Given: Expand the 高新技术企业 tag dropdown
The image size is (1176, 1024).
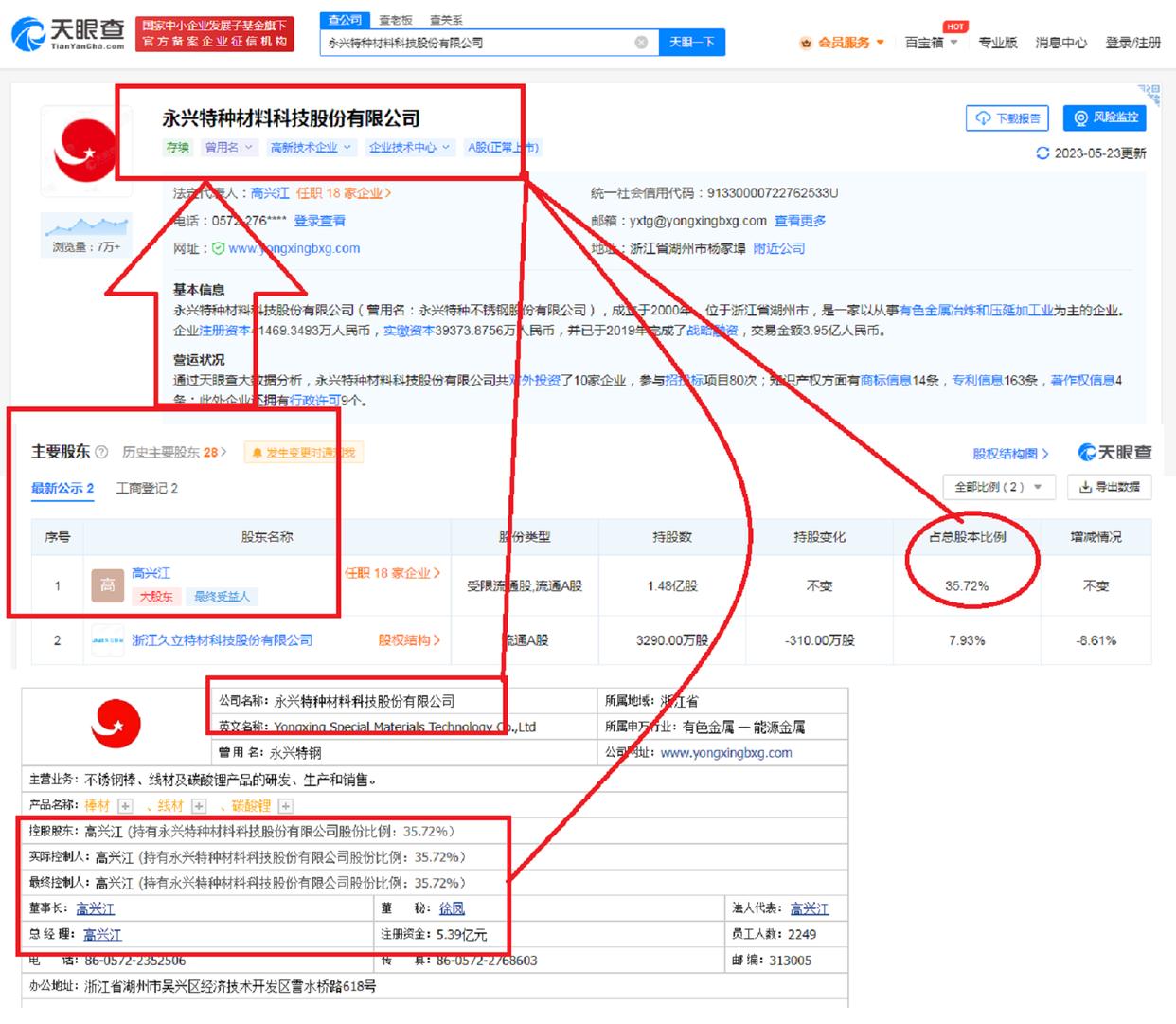Looking at the screenshot, I should [311, 148].
